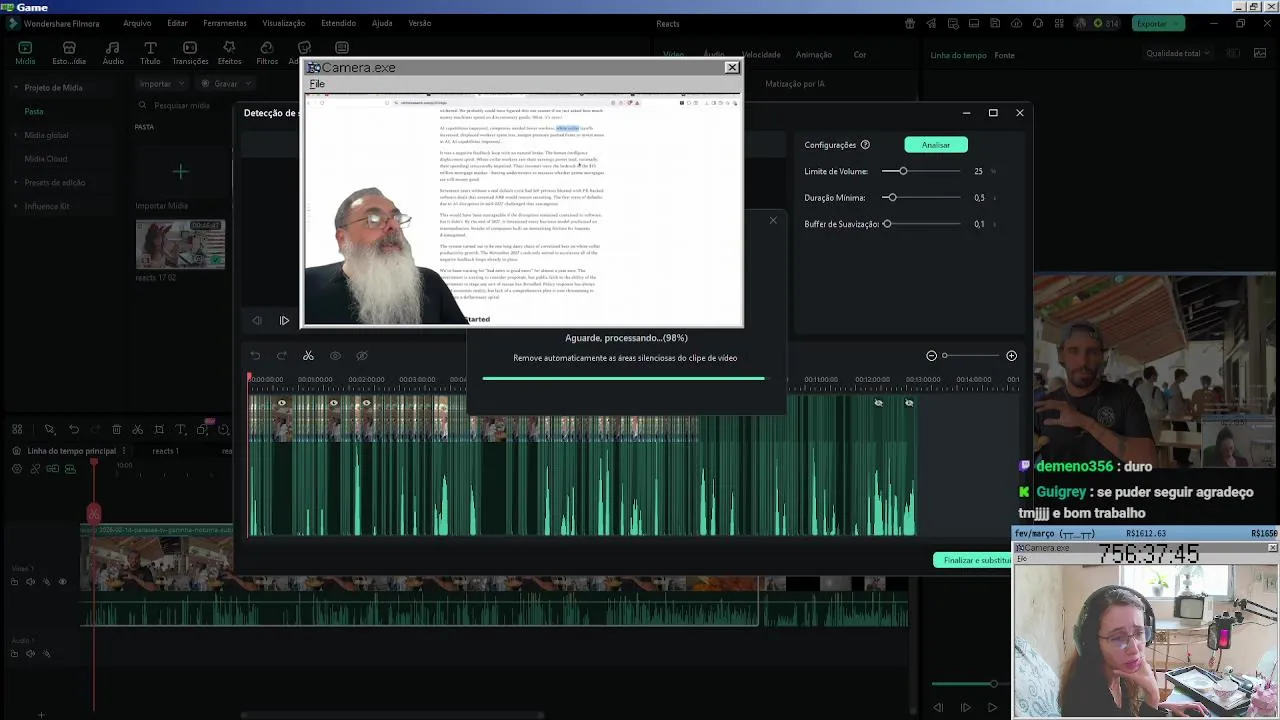This screenshot has height=720, width=1280.
Task: Open the Mídia panel icon
Action: (25, 53)
